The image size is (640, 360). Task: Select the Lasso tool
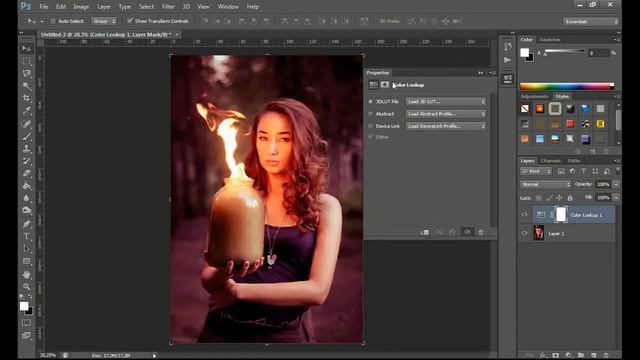coord(27,73)
